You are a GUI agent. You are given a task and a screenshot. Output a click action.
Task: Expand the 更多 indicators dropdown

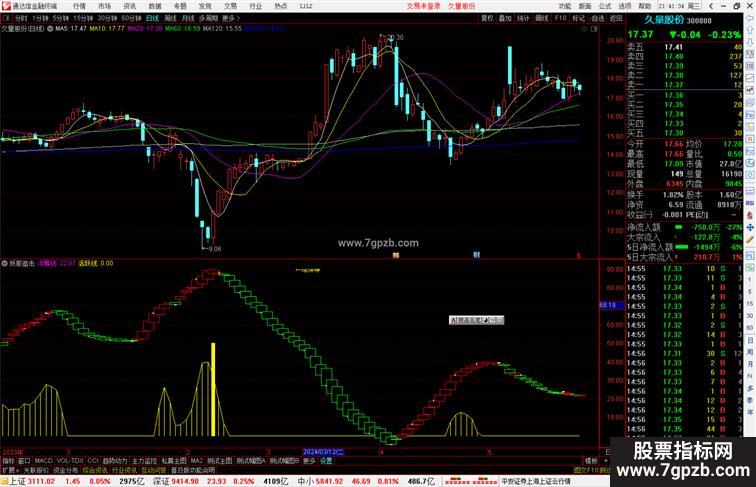tap(309, 461)
